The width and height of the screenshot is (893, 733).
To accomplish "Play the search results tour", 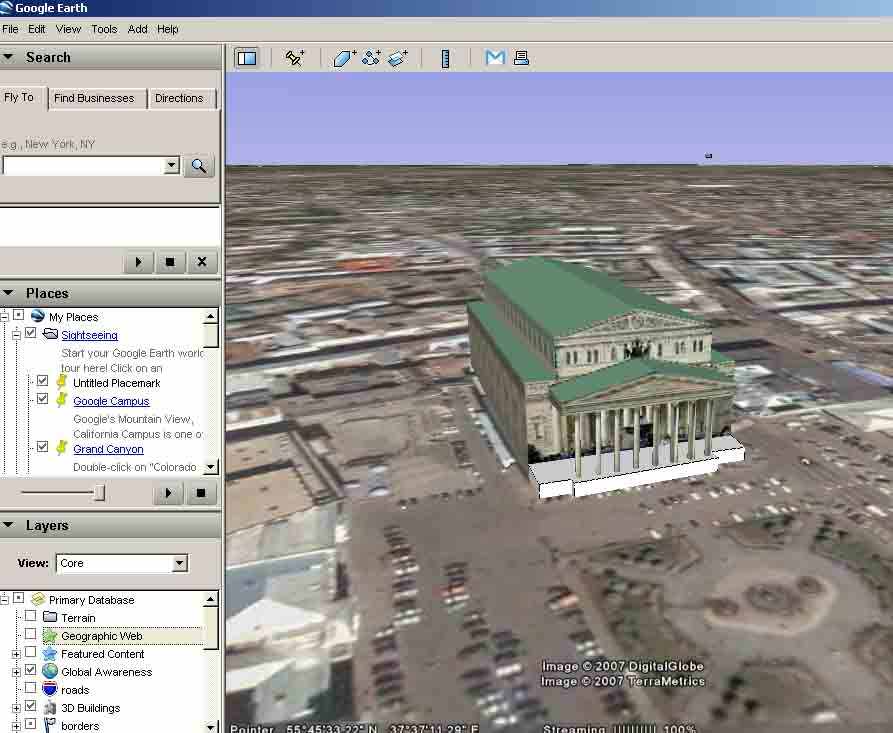I will tap(138, 262).
